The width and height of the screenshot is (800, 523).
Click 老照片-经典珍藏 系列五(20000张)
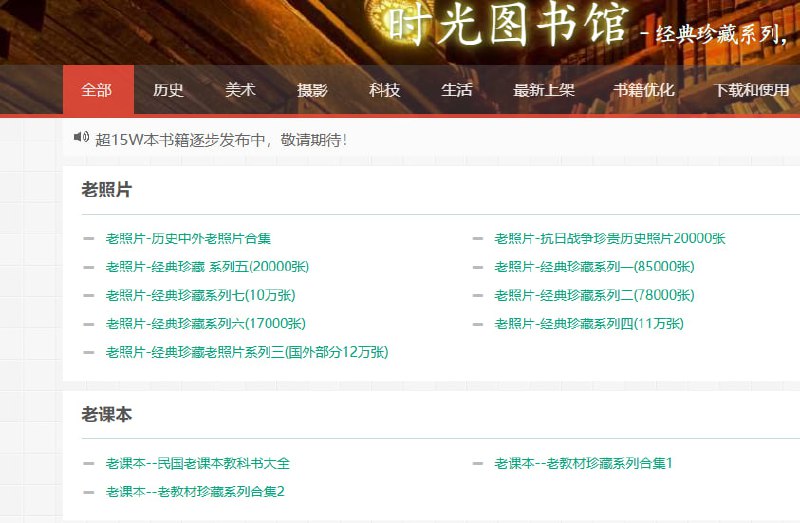pos(207,267)
